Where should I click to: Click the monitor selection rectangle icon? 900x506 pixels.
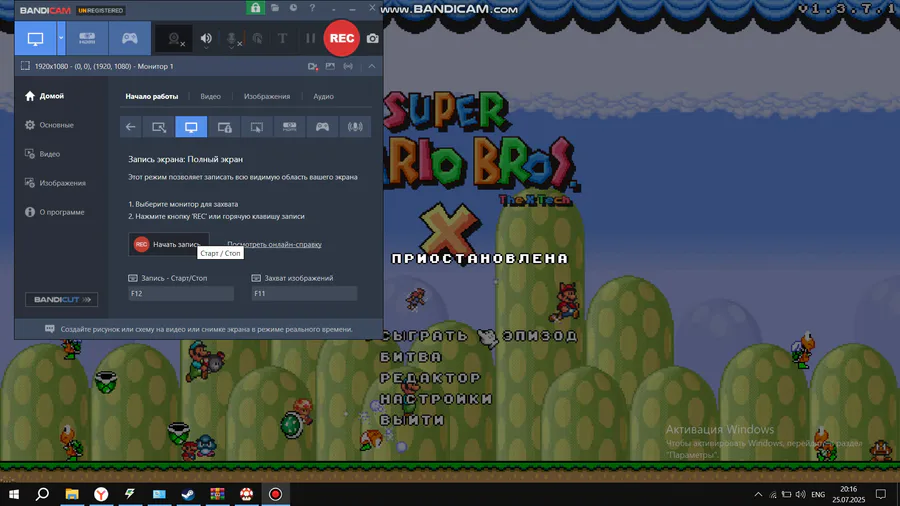pyautogui.click(x=25, y=66)
